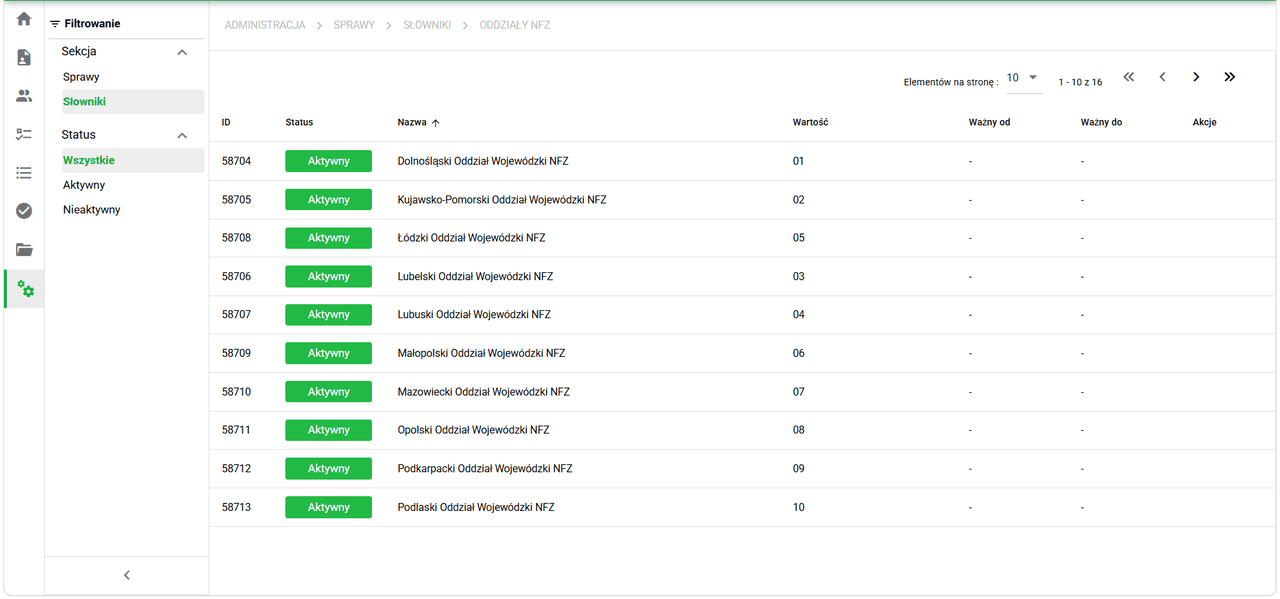Screen dimensions: 1280x599
Task: Click value 03 in Wartość column
Action: click(798, 276)
